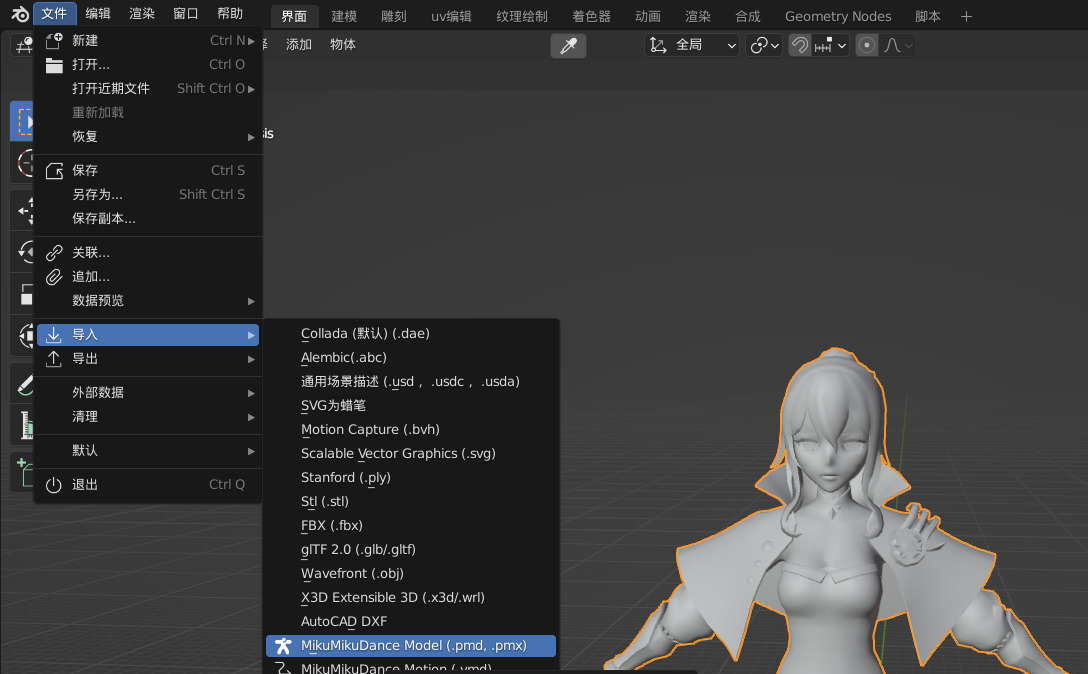Screen dimensions: 1088x674
Task: Switch to the 建模 workspace tab
Action: click(344, 16)
